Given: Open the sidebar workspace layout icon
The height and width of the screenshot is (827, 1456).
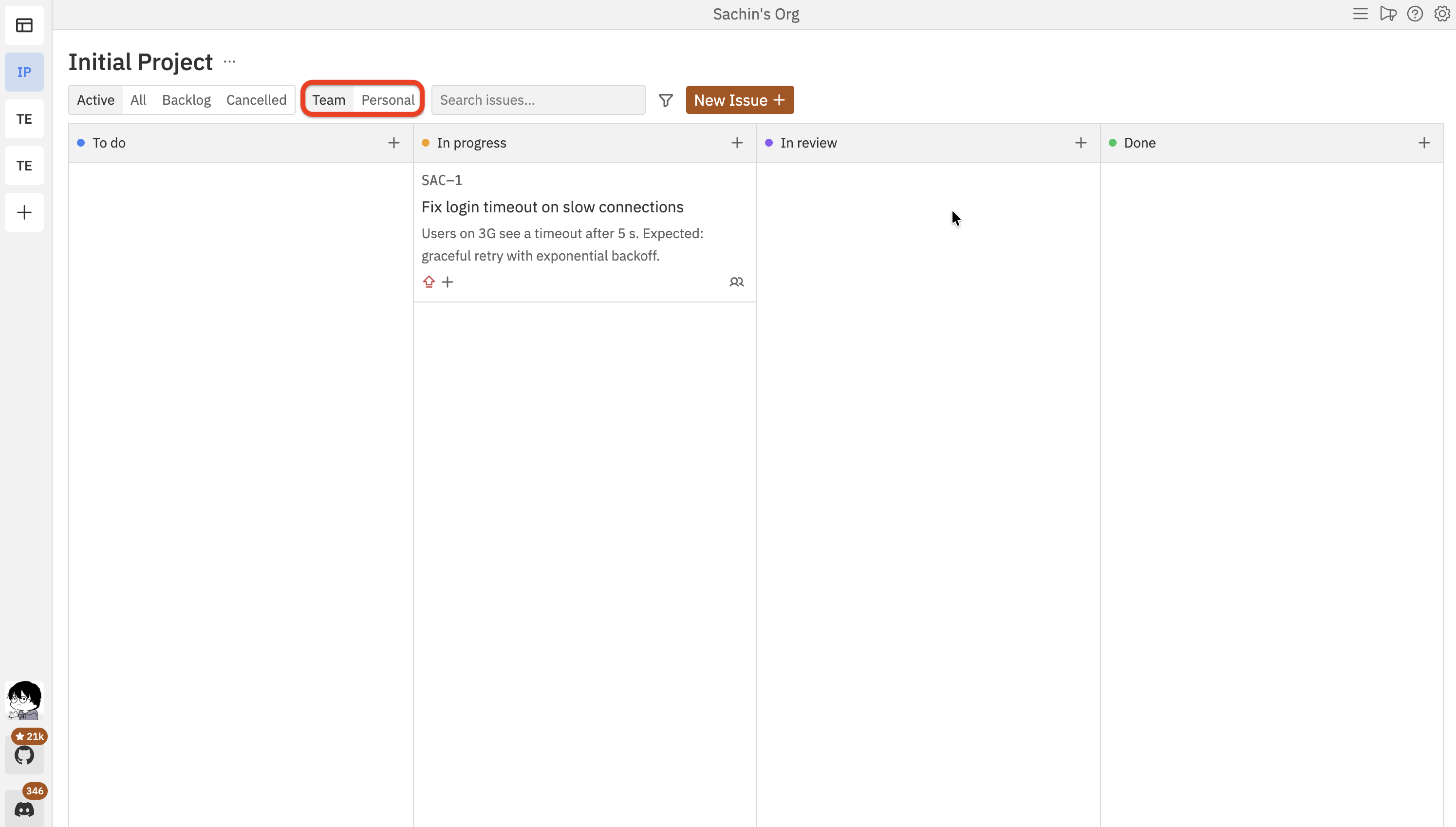Looking at the screenshot, I should pyautogui.click(x=24, y=25).
